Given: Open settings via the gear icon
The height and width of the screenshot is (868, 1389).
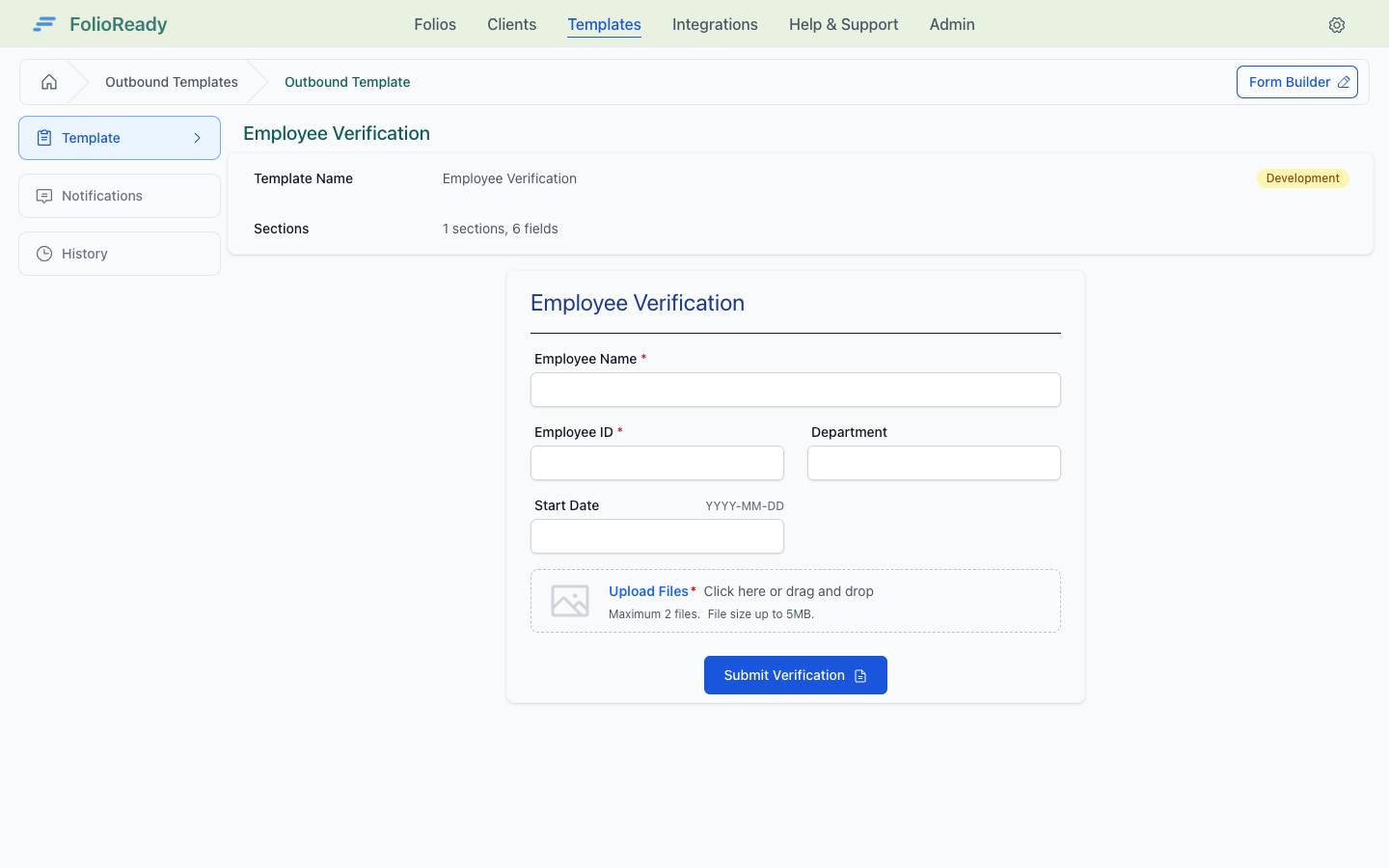Looking at the screenshot, I should pyautogui.click(x=1337, y=25).
